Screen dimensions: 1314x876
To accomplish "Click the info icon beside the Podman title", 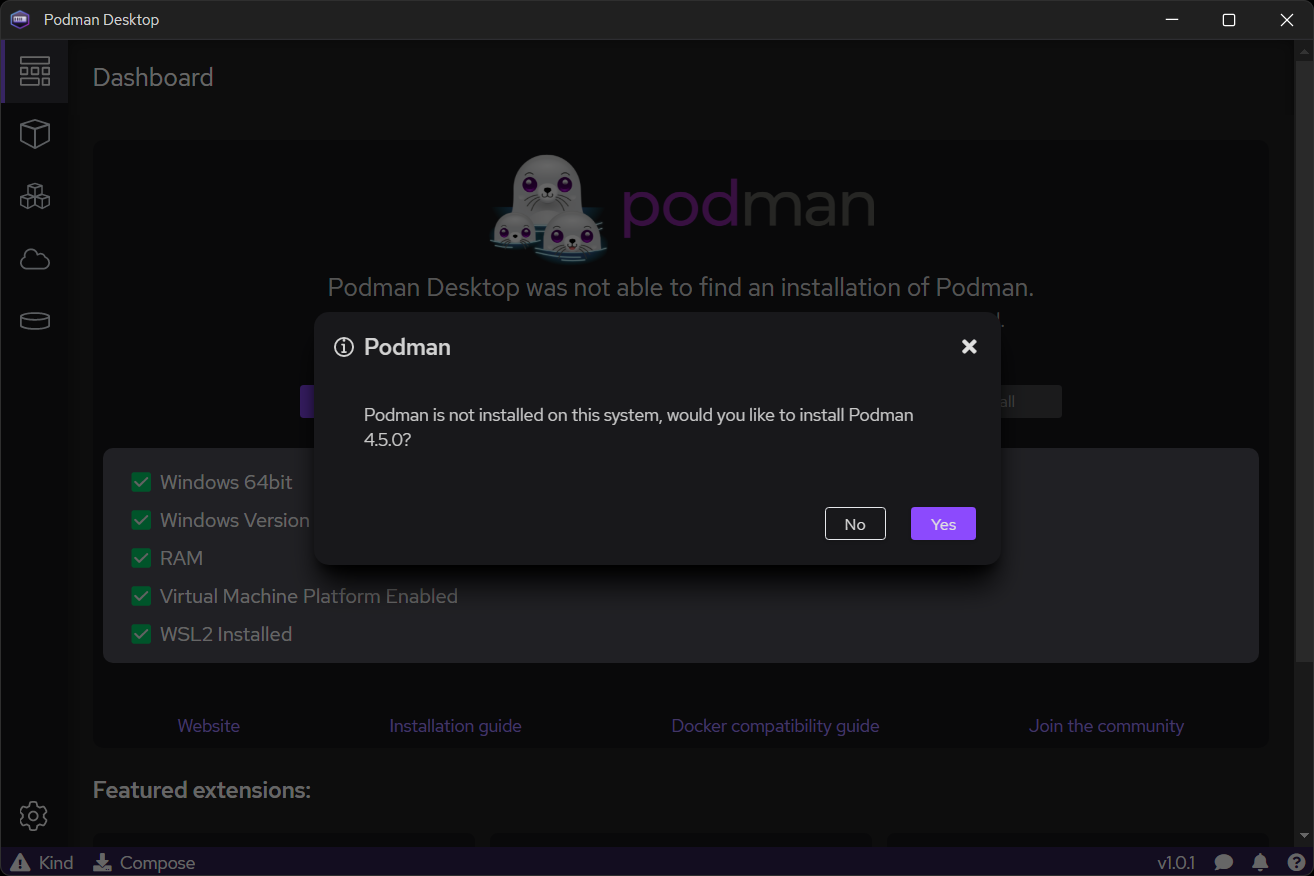I will [344, 347].
